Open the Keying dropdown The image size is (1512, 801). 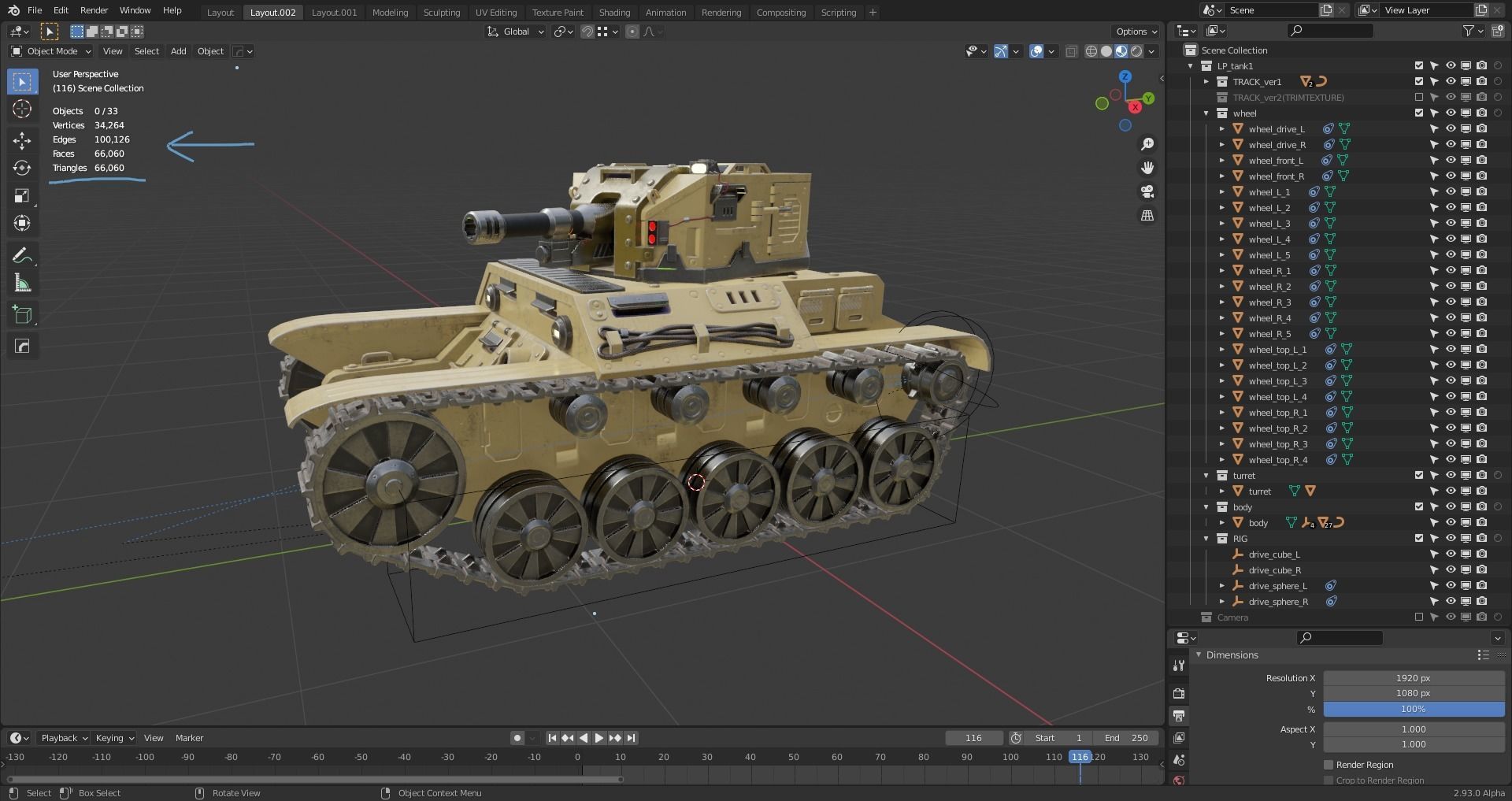tap(114, 738)
